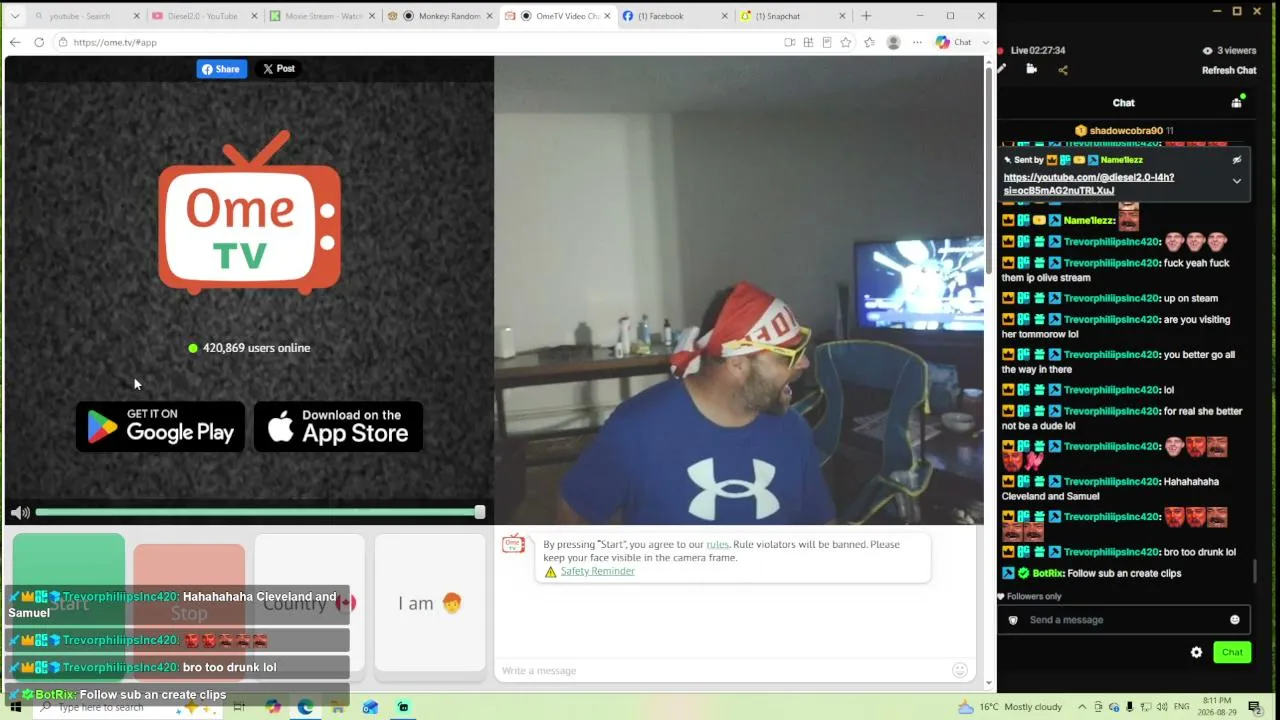Open the Copilot Chat button
The image size is (1280, 720).
(x=954, y=42)
